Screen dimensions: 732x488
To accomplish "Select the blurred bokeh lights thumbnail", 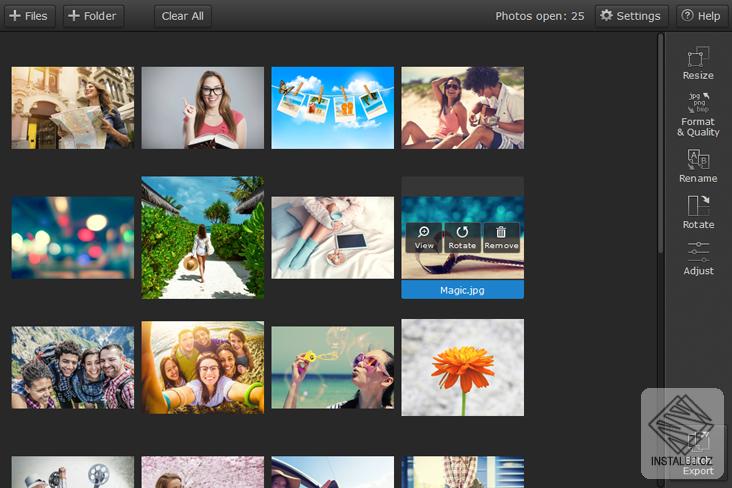I will tap(72, 238).
